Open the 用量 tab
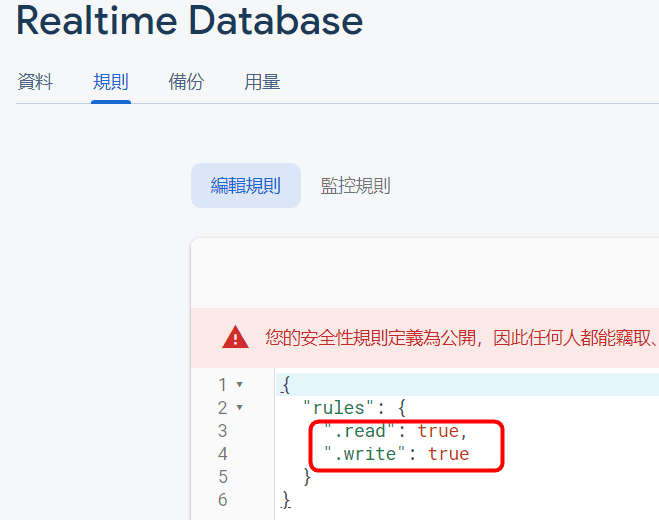The height and width of the screenshot is (520, 659). 262,82
